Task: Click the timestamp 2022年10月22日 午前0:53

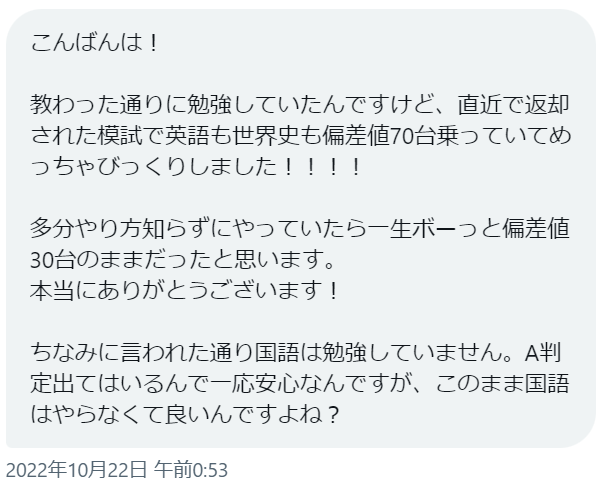Action: [x=117, y=470]
